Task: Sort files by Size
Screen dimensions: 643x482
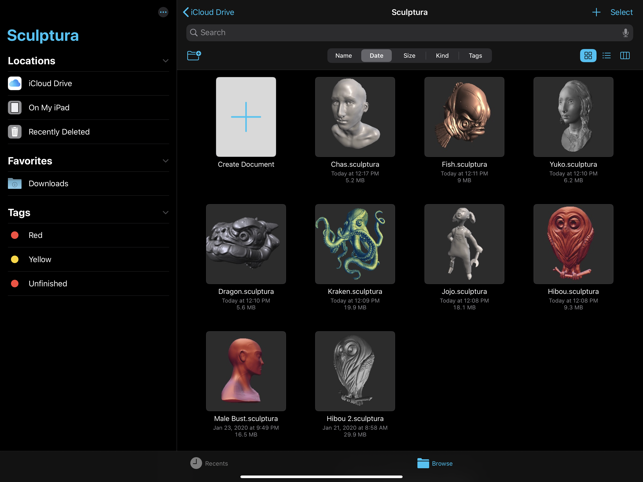Action: coord(409,56)
